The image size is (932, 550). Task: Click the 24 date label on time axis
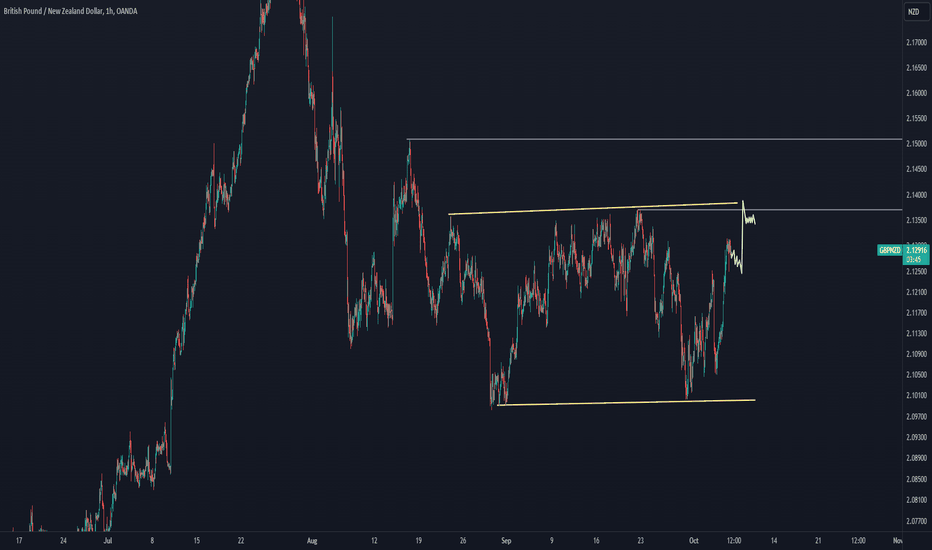point(63,540)
